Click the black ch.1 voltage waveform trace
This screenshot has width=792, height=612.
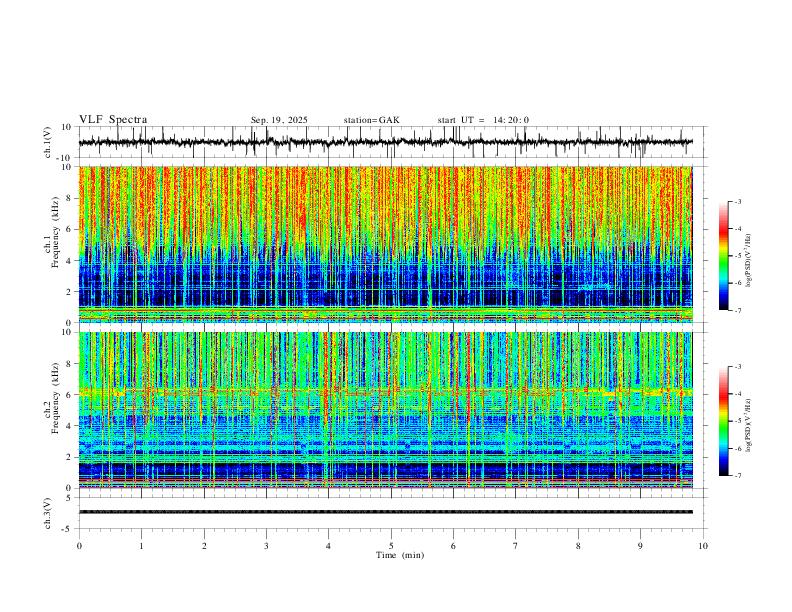point(385,142)
